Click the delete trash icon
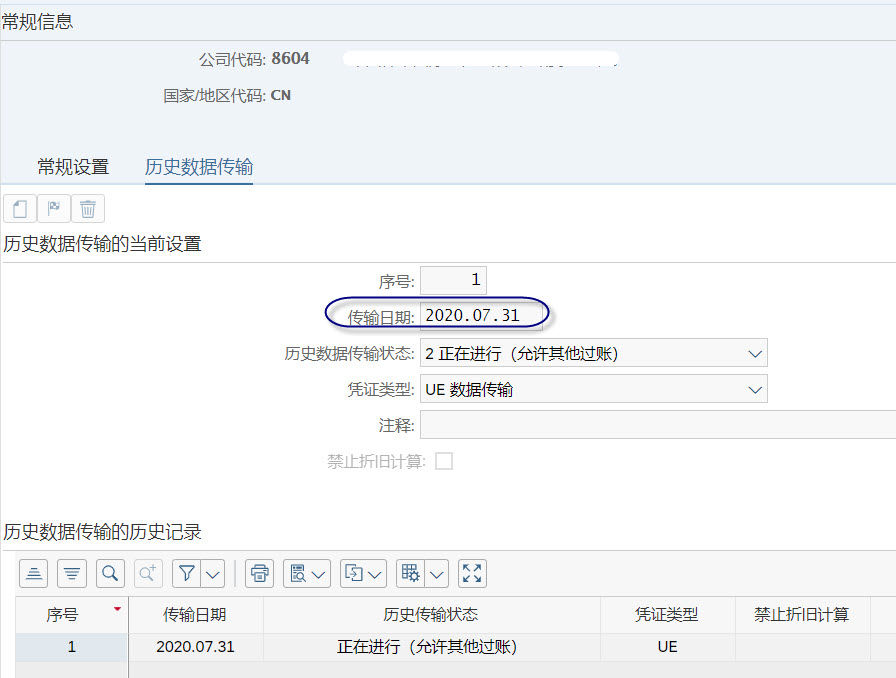The image size is (896, 678). (x=87, y=209)
